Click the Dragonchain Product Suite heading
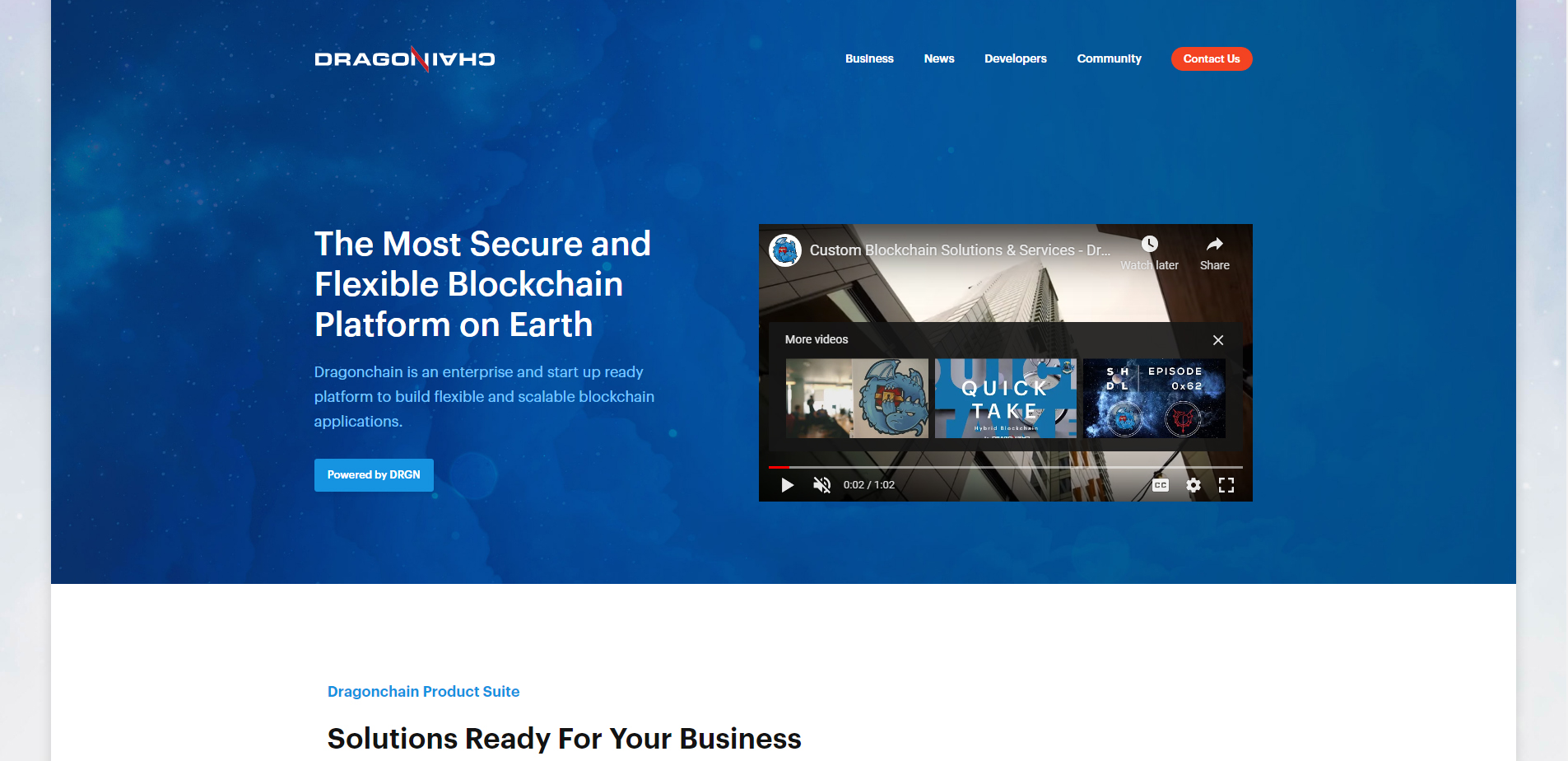The height and width of the screenshot is (761, 1568). point(423,692)
